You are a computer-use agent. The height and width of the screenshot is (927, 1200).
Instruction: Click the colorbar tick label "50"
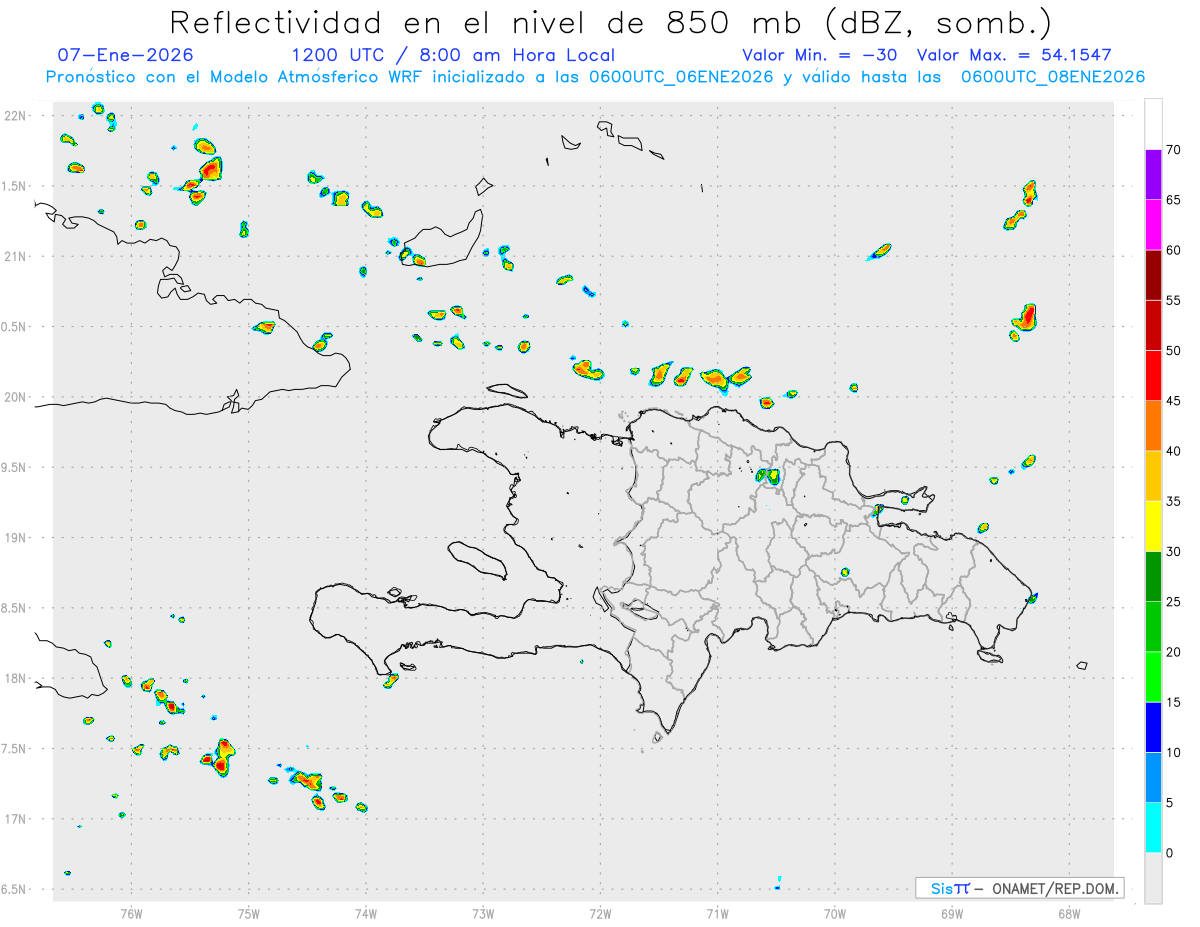pos(1174,351)
